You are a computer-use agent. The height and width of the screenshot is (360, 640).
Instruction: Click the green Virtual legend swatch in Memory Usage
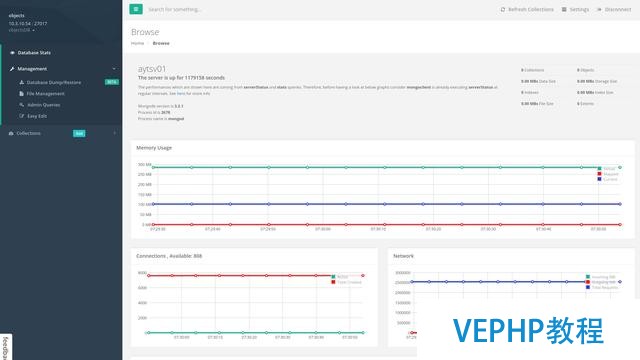pos(599,169)
